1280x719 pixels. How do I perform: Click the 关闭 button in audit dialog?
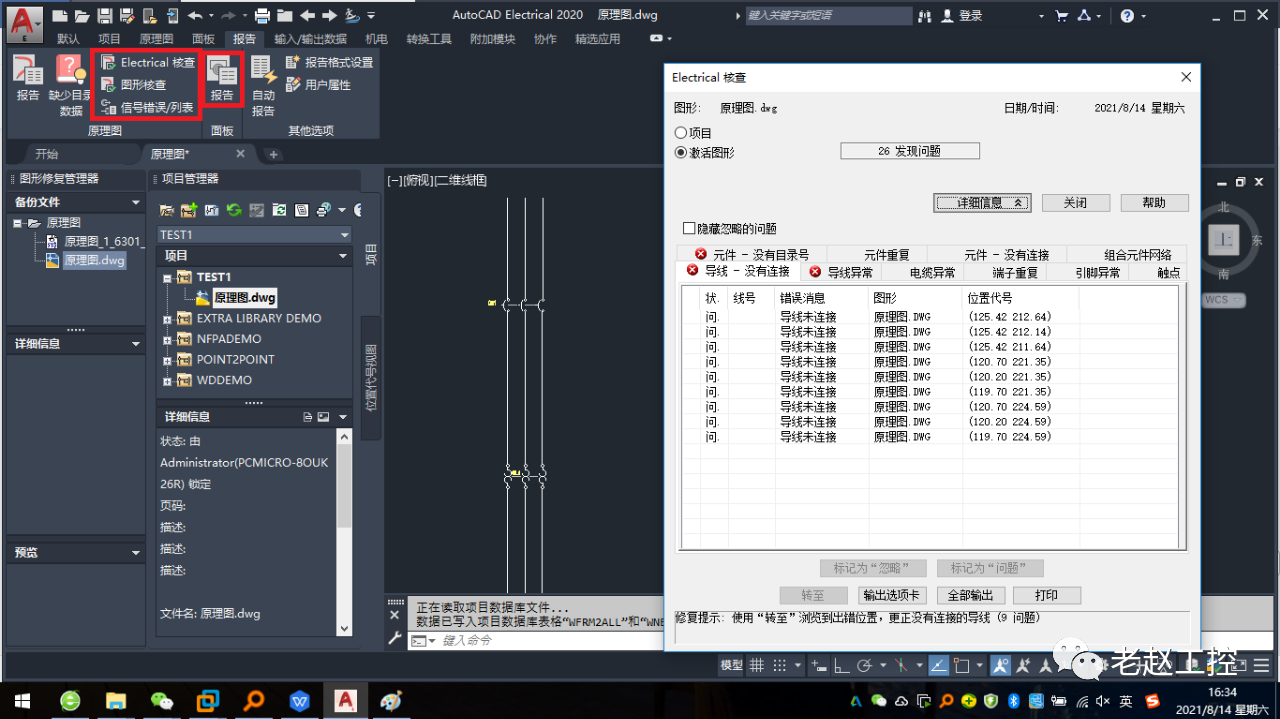1076,203
